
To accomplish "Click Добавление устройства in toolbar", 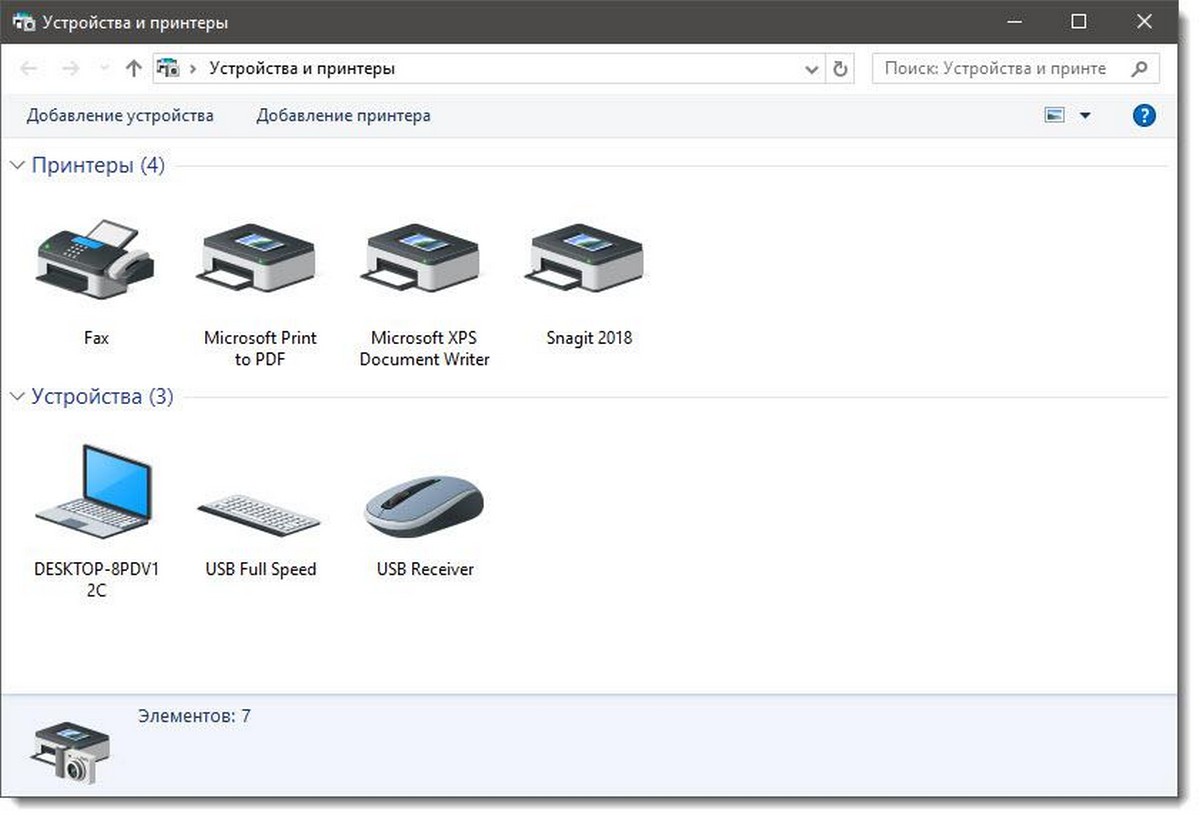I will (120, 116).
